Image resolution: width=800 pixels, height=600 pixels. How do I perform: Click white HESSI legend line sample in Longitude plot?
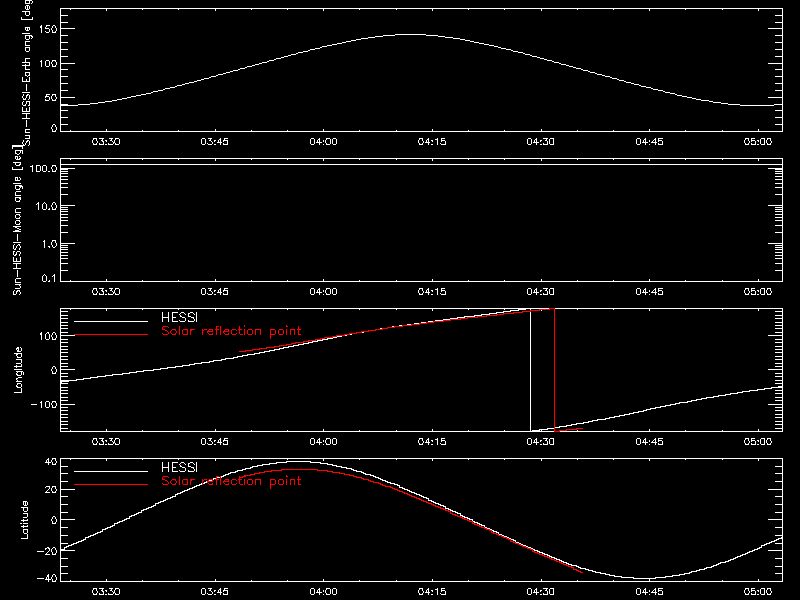111,321
